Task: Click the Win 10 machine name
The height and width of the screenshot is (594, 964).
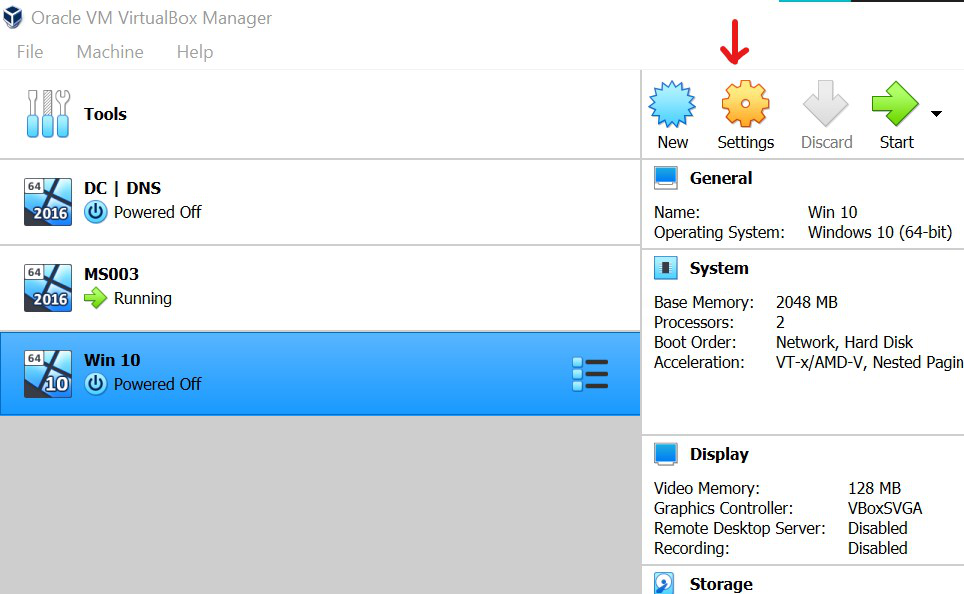Action: click(112, 360)
